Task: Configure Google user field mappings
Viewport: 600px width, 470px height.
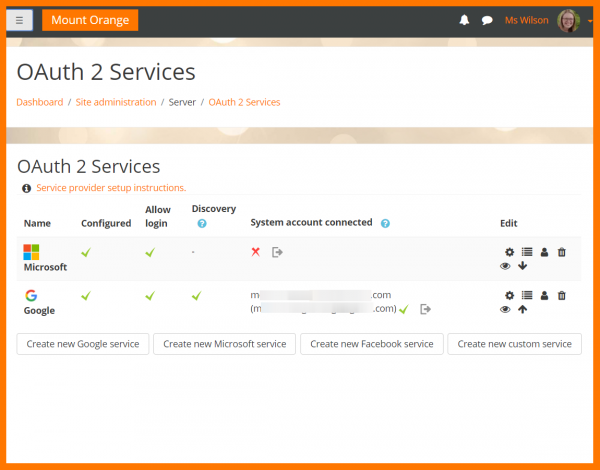Action: click(544, 295)
